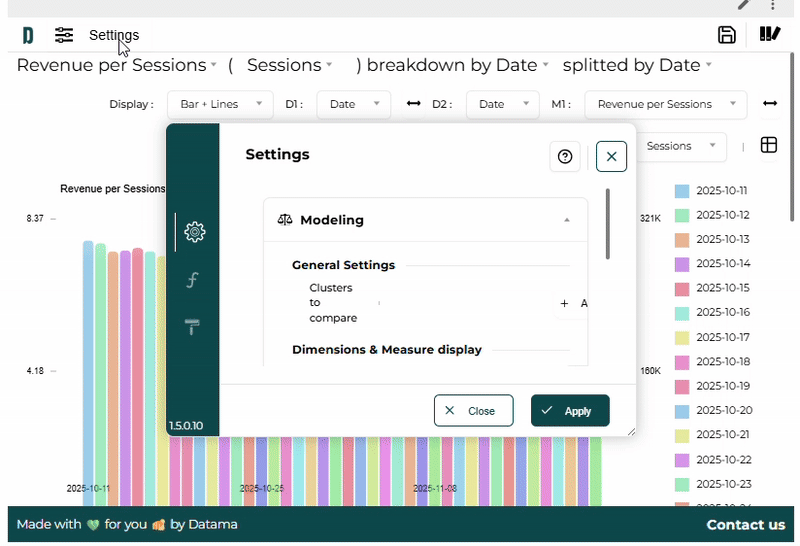
Task: Click the Settings menu label
Action: click(x=114, y=35)
